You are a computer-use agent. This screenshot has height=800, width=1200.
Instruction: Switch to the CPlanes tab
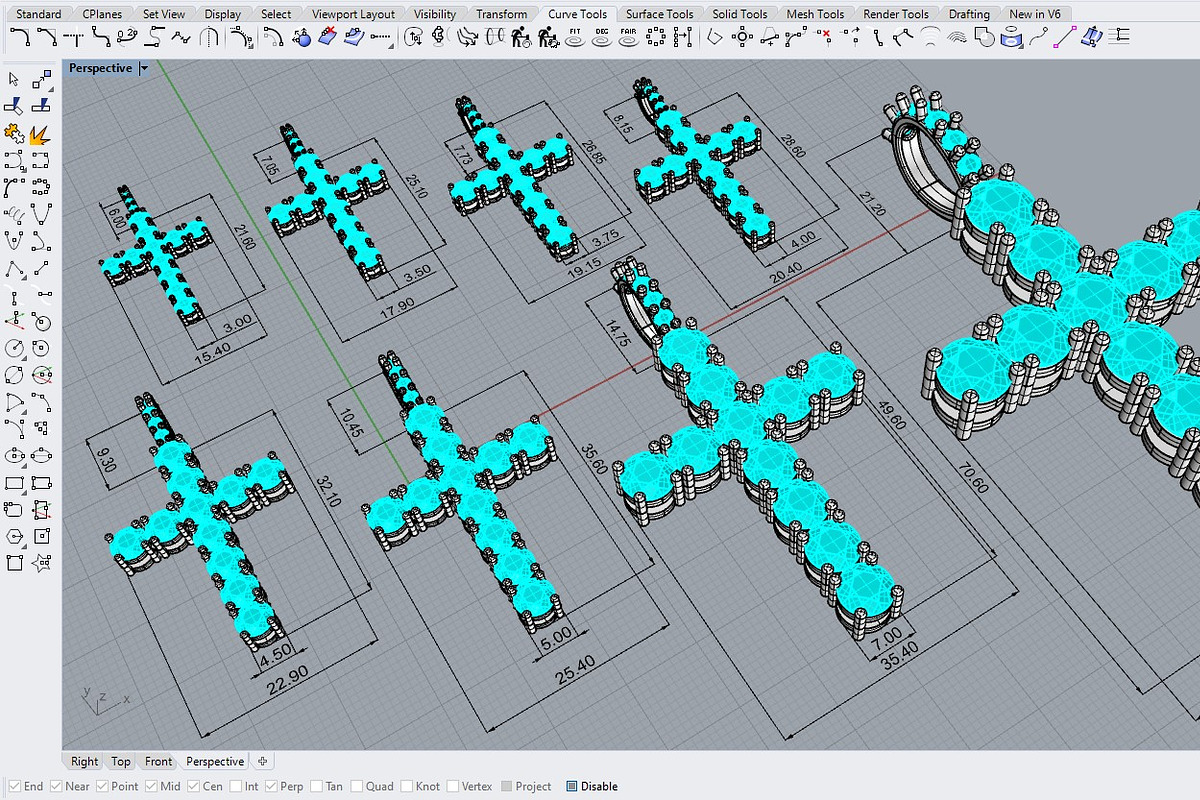pos(101,14)
